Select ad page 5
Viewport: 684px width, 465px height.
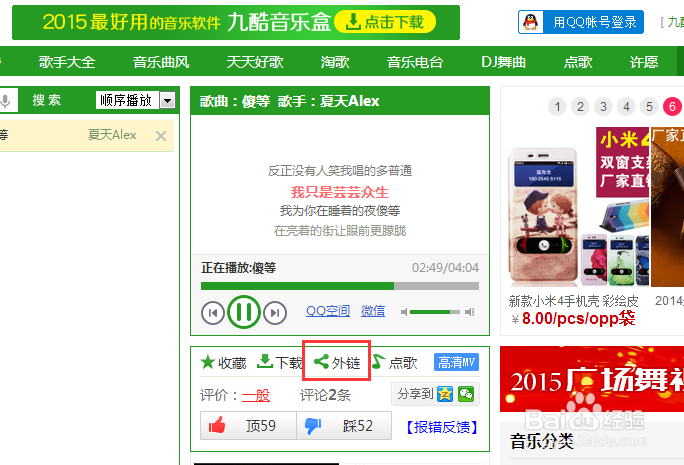(649, 106)
